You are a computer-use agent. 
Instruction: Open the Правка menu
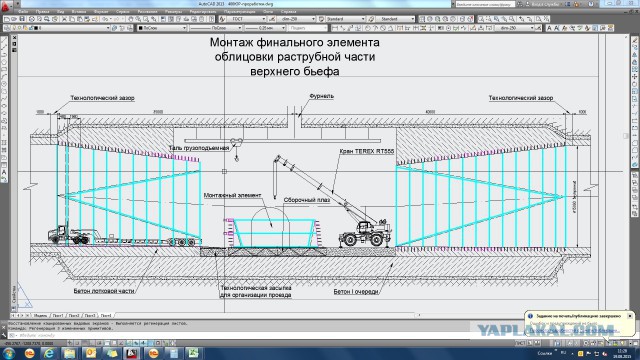point(42,12)
